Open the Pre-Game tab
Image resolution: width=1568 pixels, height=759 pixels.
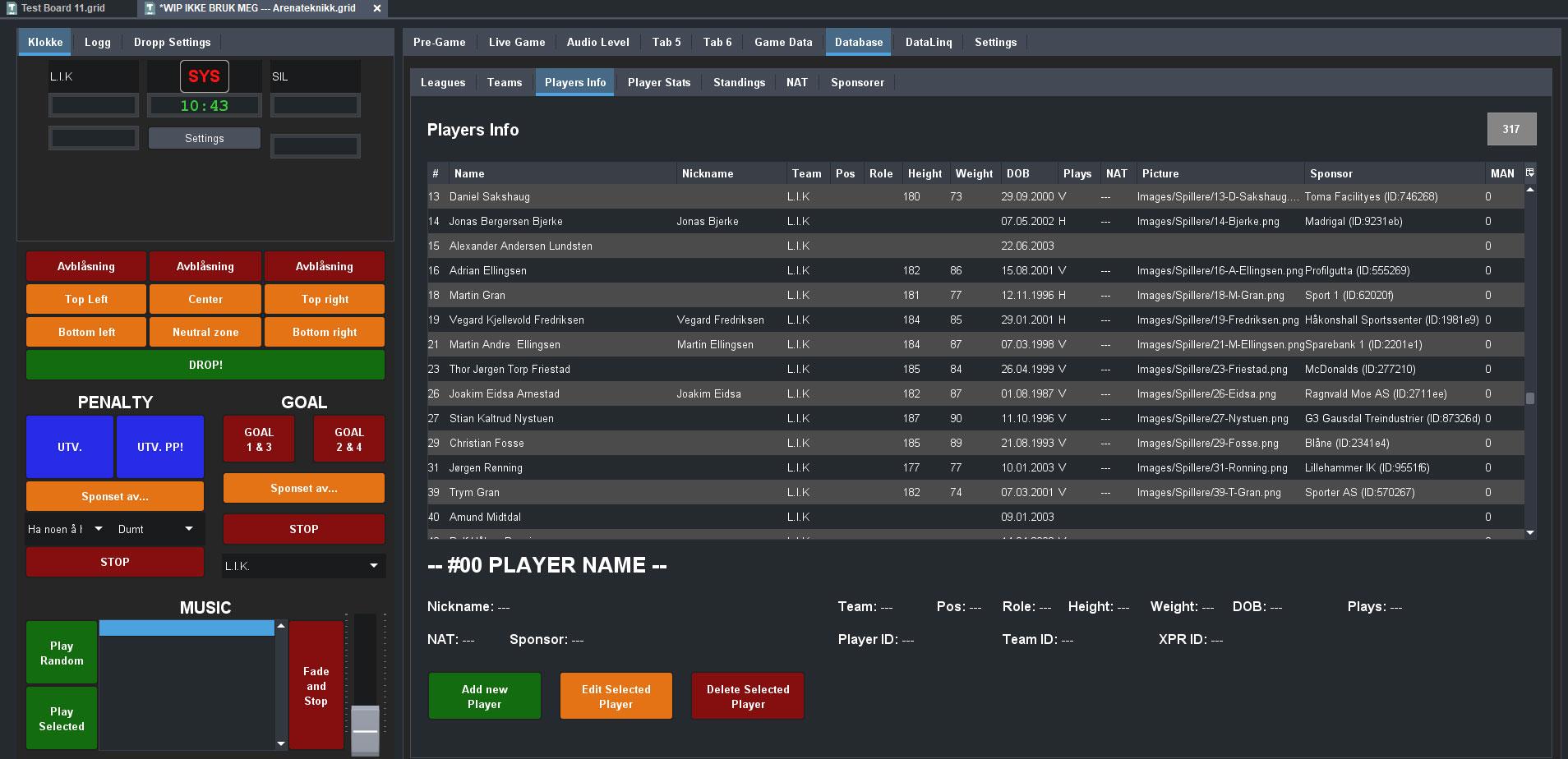pos(439,42)
